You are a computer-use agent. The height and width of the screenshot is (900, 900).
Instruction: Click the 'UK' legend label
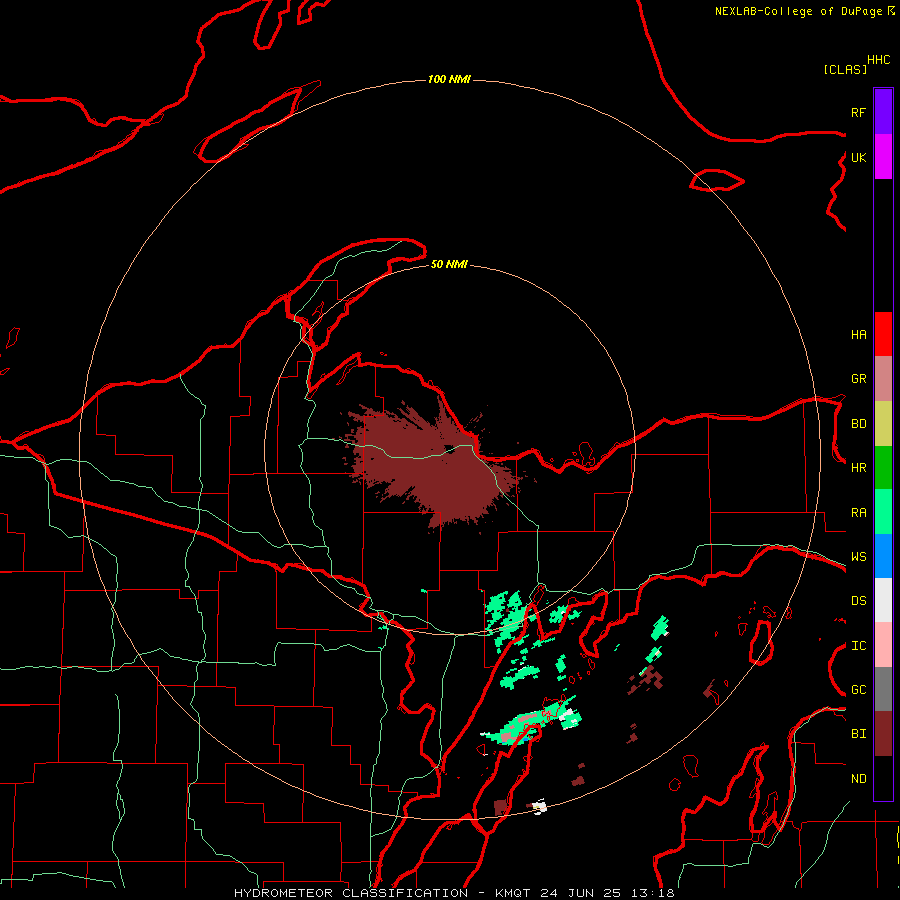(x=858, y=157)
